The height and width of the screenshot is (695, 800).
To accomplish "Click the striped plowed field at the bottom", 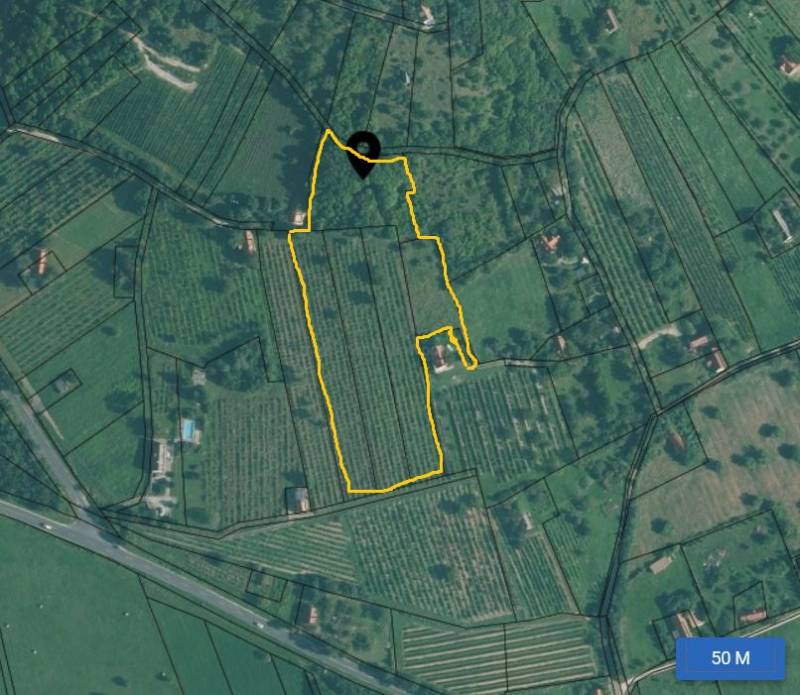I will (497, 649).
